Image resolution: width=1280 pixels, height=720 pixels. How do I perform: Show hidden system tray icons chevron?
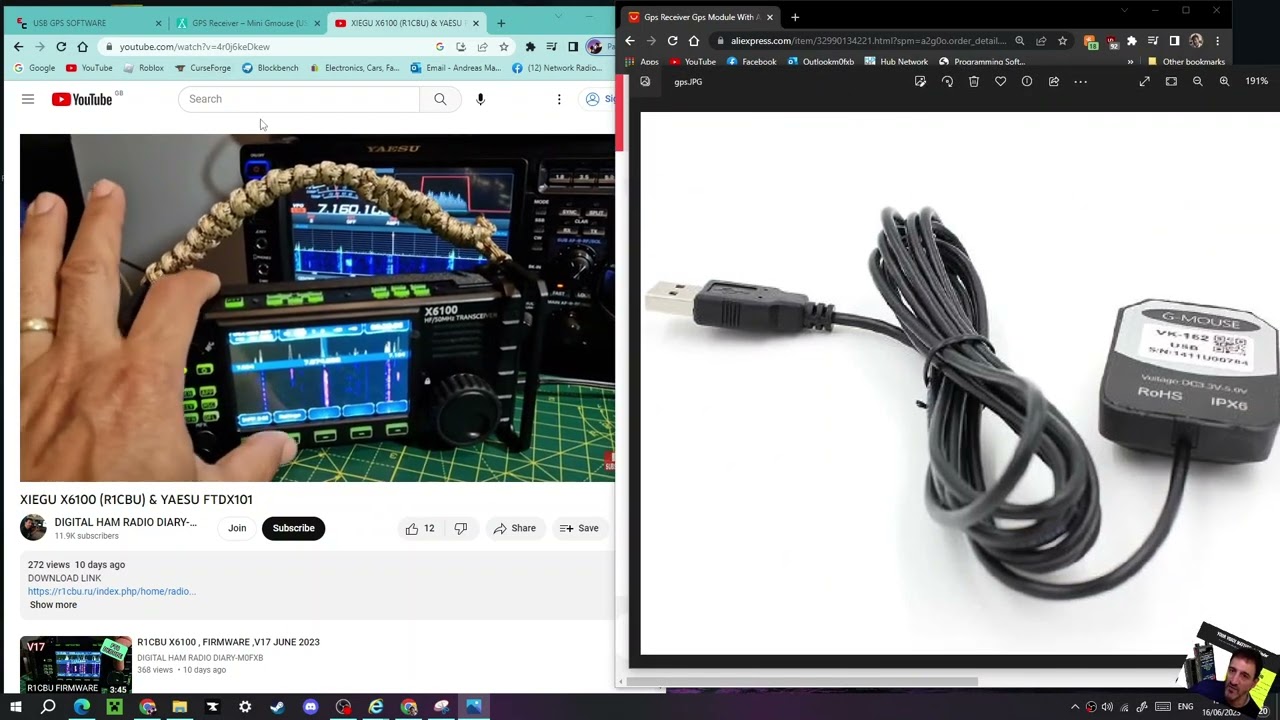pos(1075,707)
